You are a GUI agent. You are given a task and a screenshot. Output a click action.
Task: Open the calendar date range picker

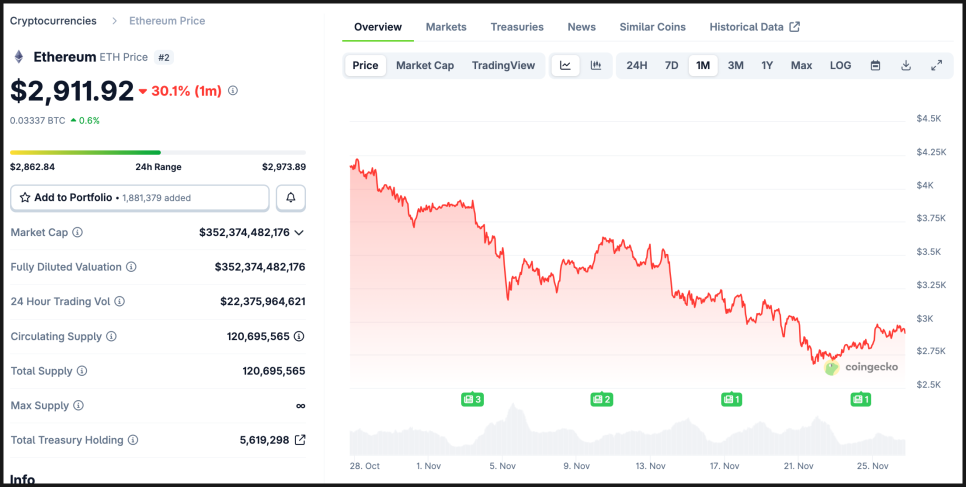click(875, 66)
